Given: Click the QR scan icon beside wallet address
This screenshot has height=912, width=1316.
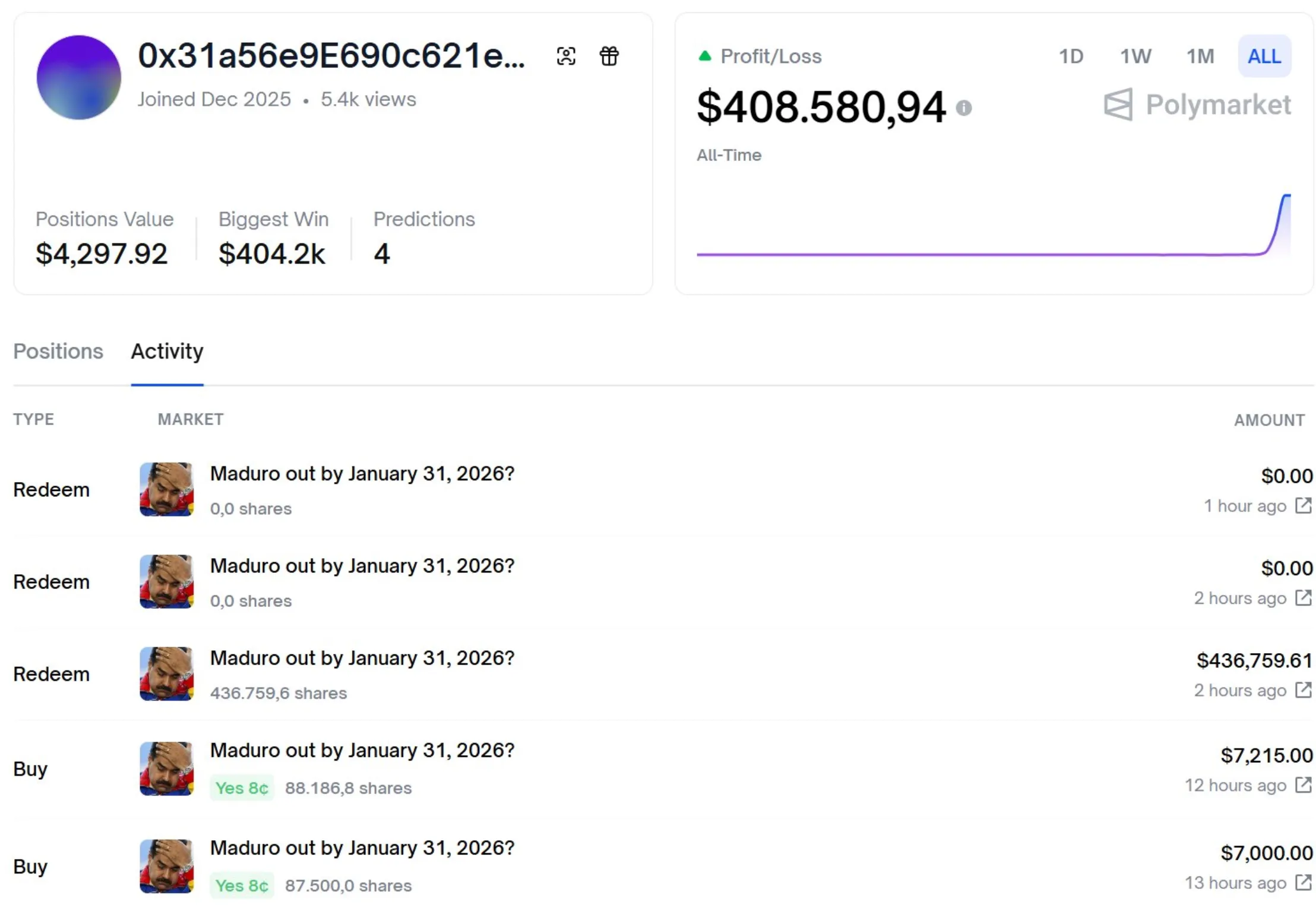Looking at the screenshot, I should [566, 56].
